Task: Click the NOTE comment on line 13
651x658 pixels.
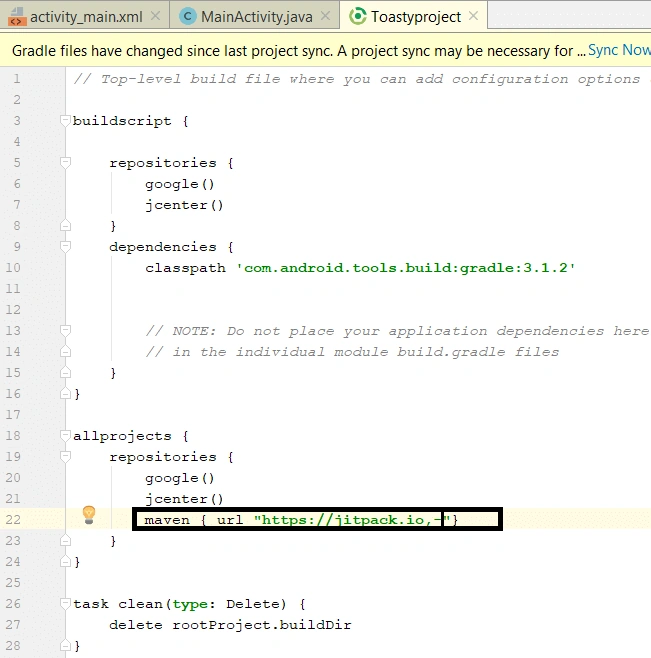Action: pos(397,331)
